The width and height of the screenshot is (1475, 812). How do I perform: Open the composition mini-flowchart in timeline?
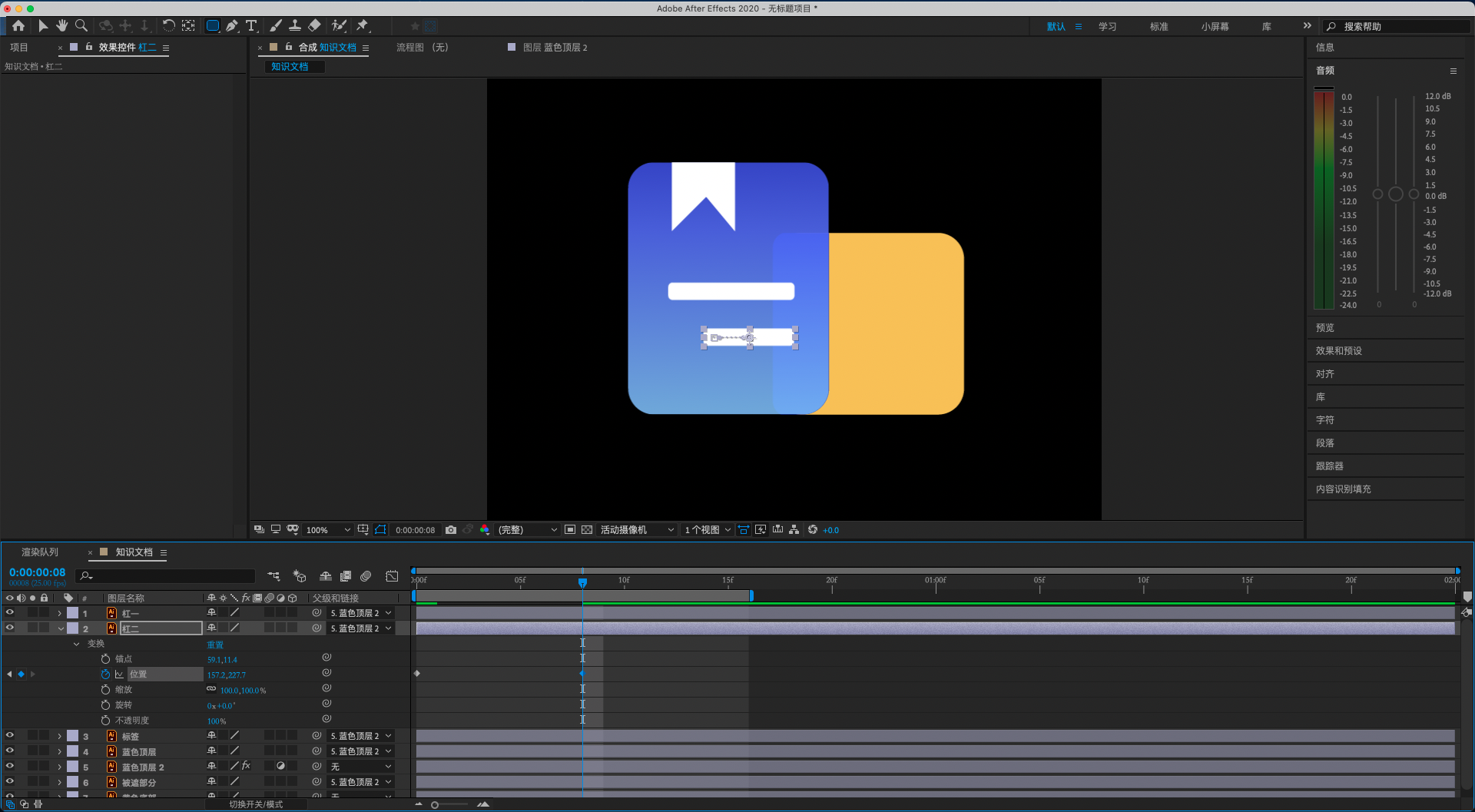coord(273,576)
